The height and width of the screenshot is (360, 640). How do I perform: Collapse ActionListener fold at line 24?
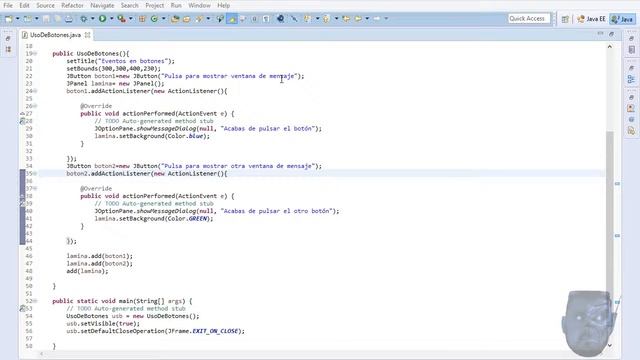(x=35, y=91)
